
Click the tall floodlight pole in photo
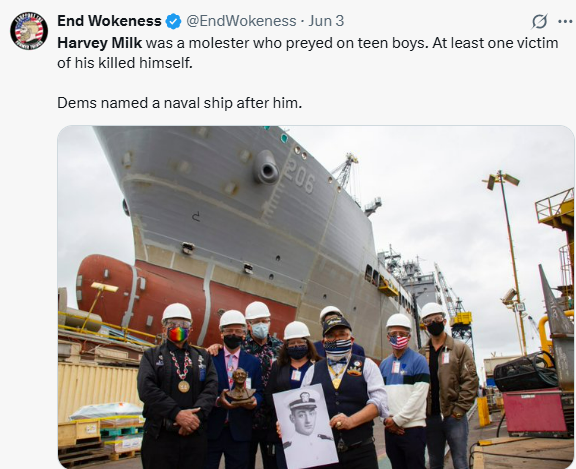coord(511,263)
